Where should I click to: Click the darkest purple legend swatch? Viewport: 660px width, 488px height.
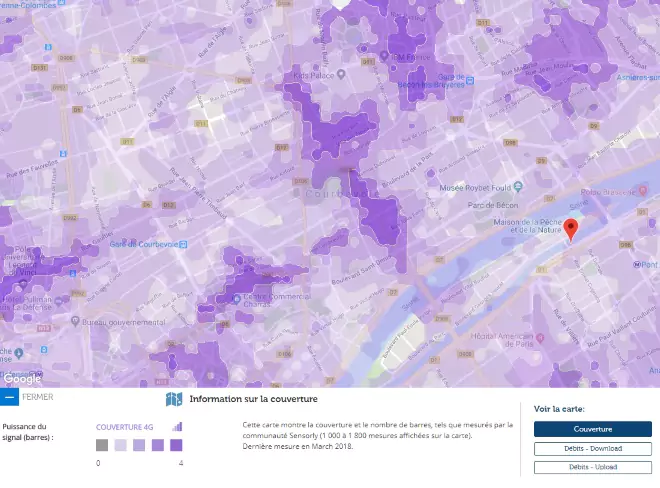(176, 445)
